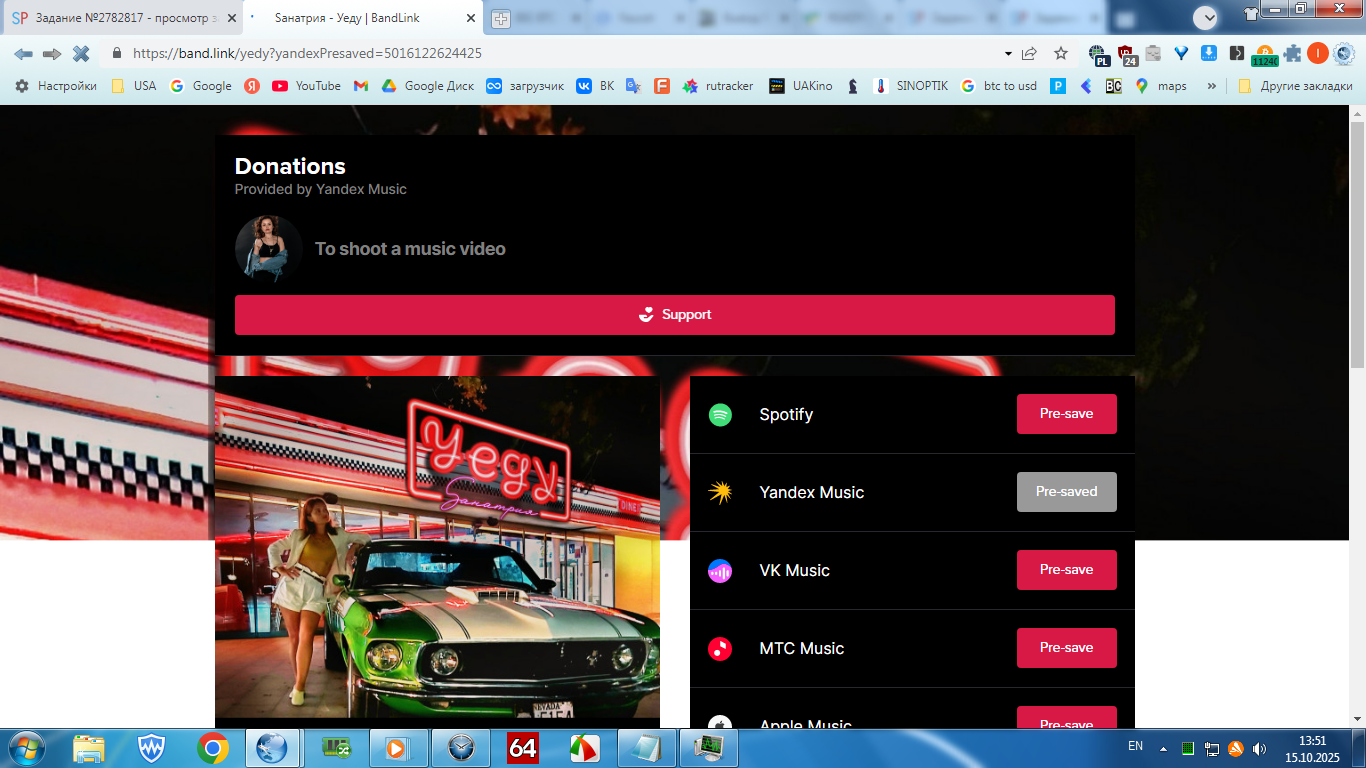This screenshot has width=1366, height=768.
Task: Click the browser forward arrow
Action: pos(52,53)
